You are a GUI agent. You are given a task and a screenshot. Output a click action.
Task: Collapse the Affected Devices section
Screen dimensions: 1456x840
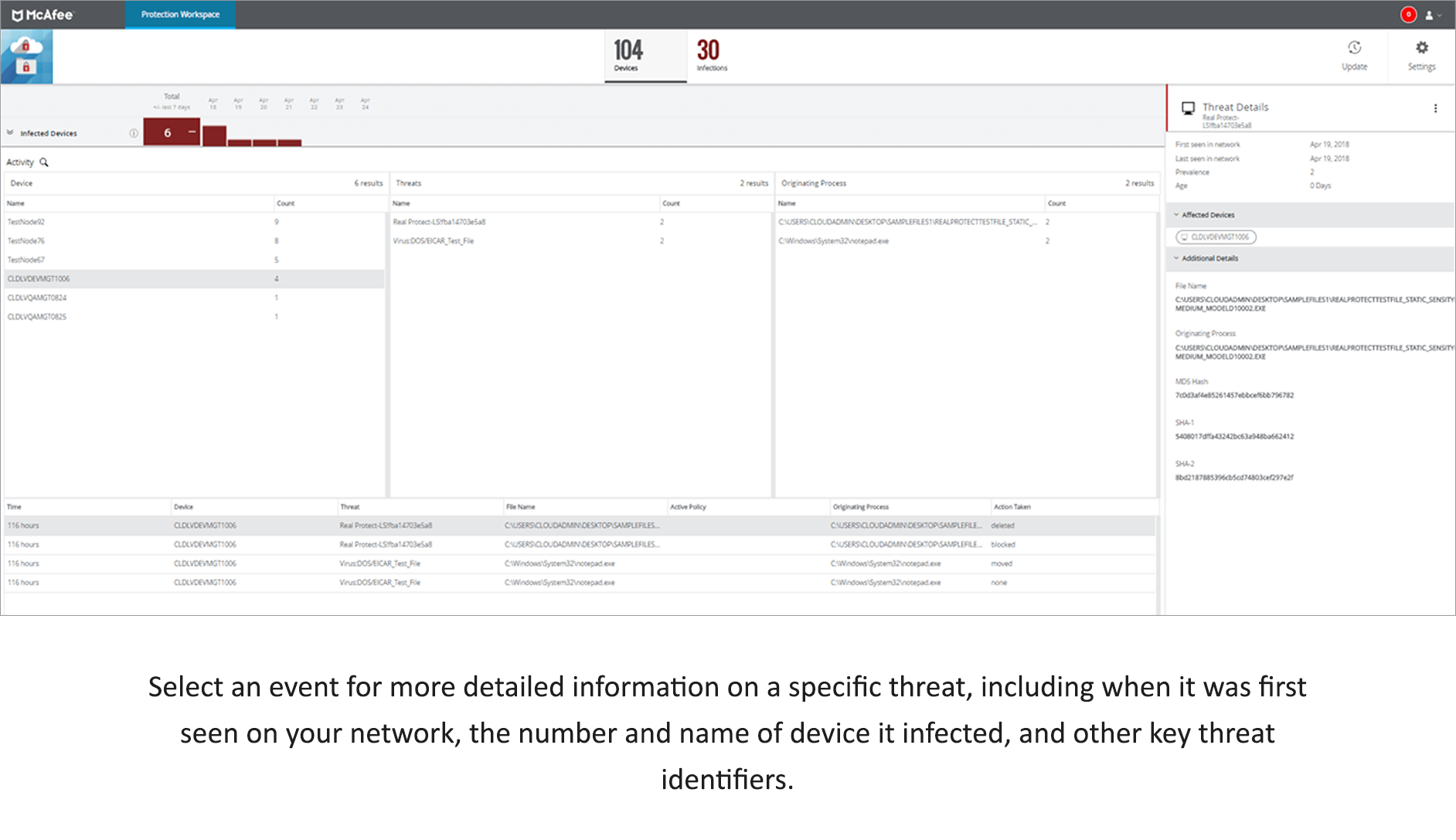[x=1176, y=215]
